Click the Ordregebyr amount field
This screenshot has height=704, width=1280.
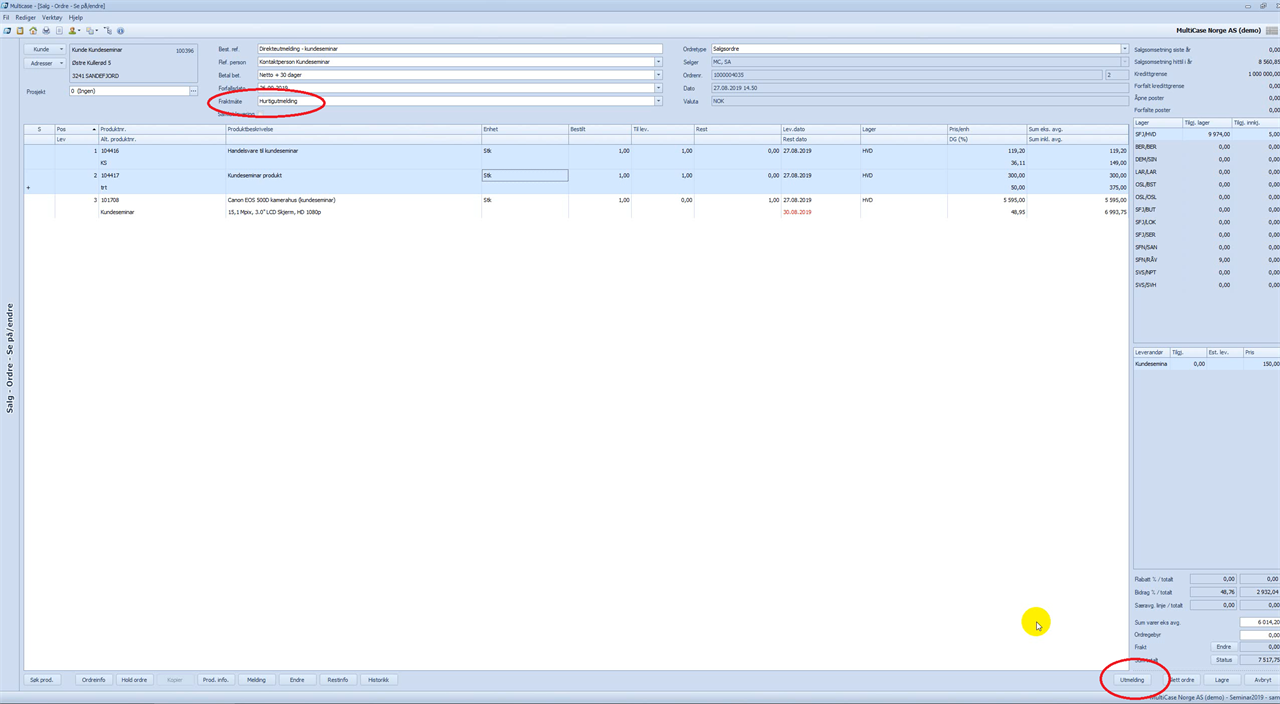(x=1259, y=635)
